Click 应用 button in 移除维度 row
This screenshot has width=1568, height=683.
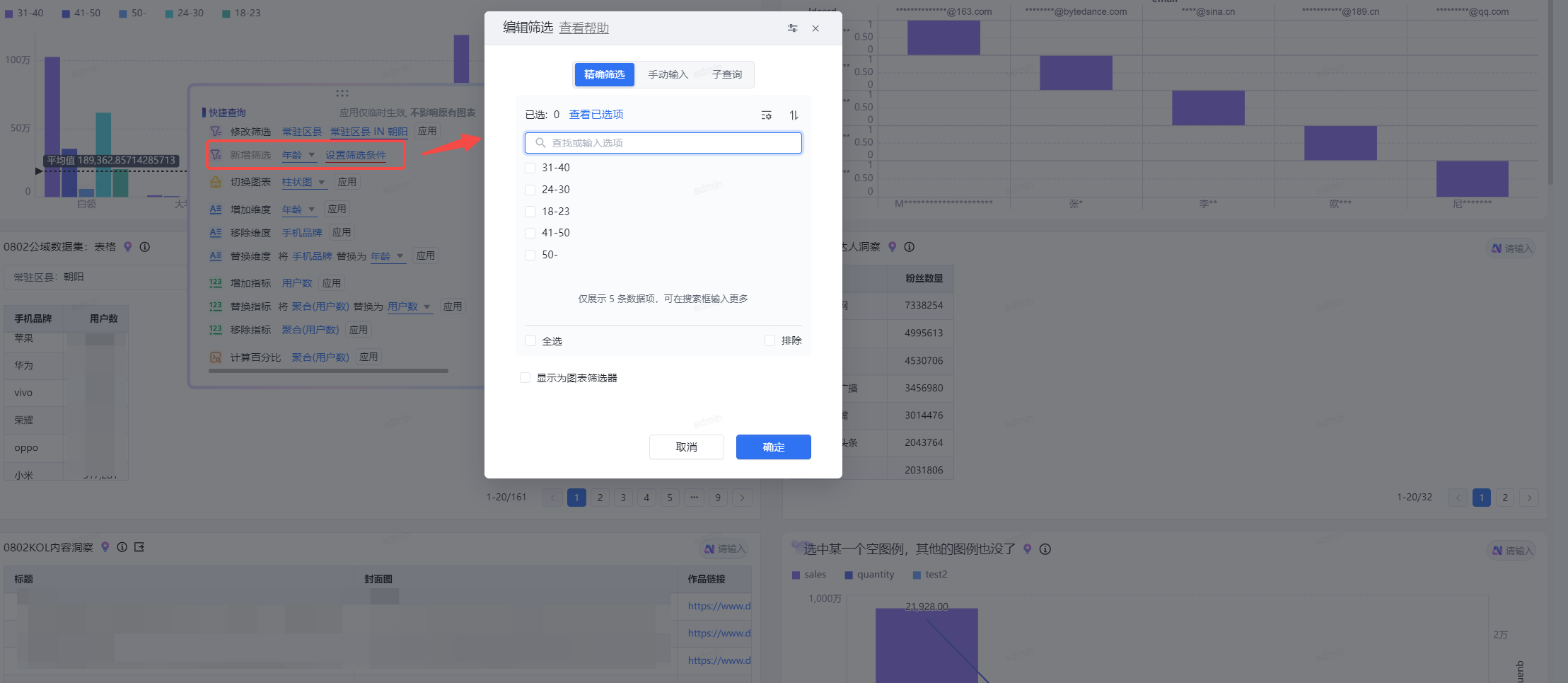(342, 232)
